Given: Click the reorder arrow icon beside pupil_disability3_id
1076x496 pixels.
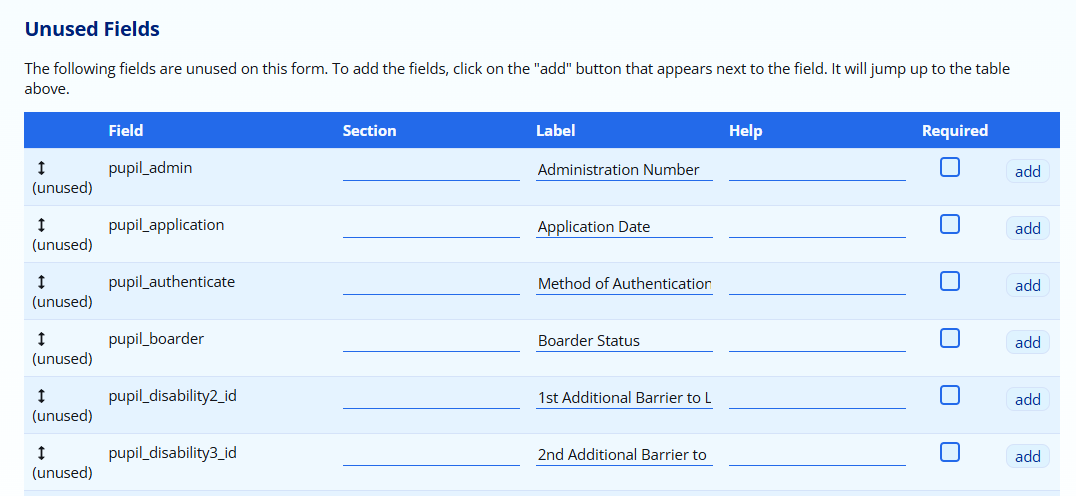Looking at the screenshot, I should coord(41,453).
